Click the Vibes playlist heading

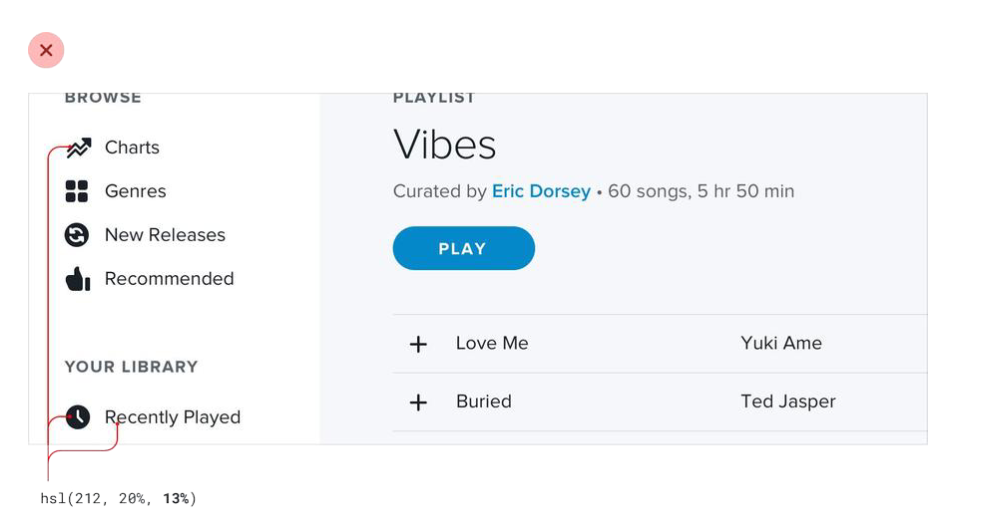click(x=444, y=145)
